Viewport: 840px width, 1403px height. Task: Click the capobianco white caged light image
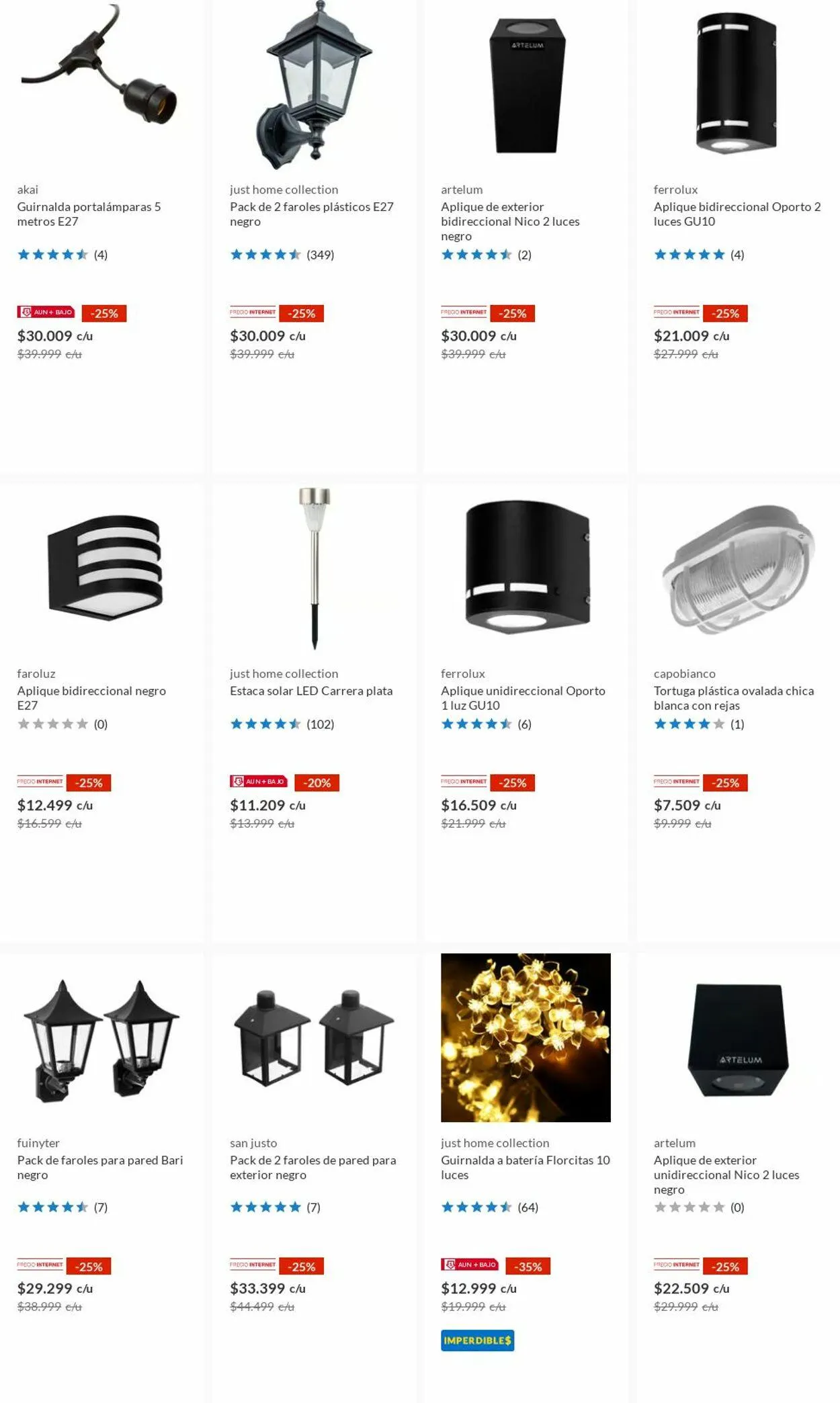pos(738,568)
